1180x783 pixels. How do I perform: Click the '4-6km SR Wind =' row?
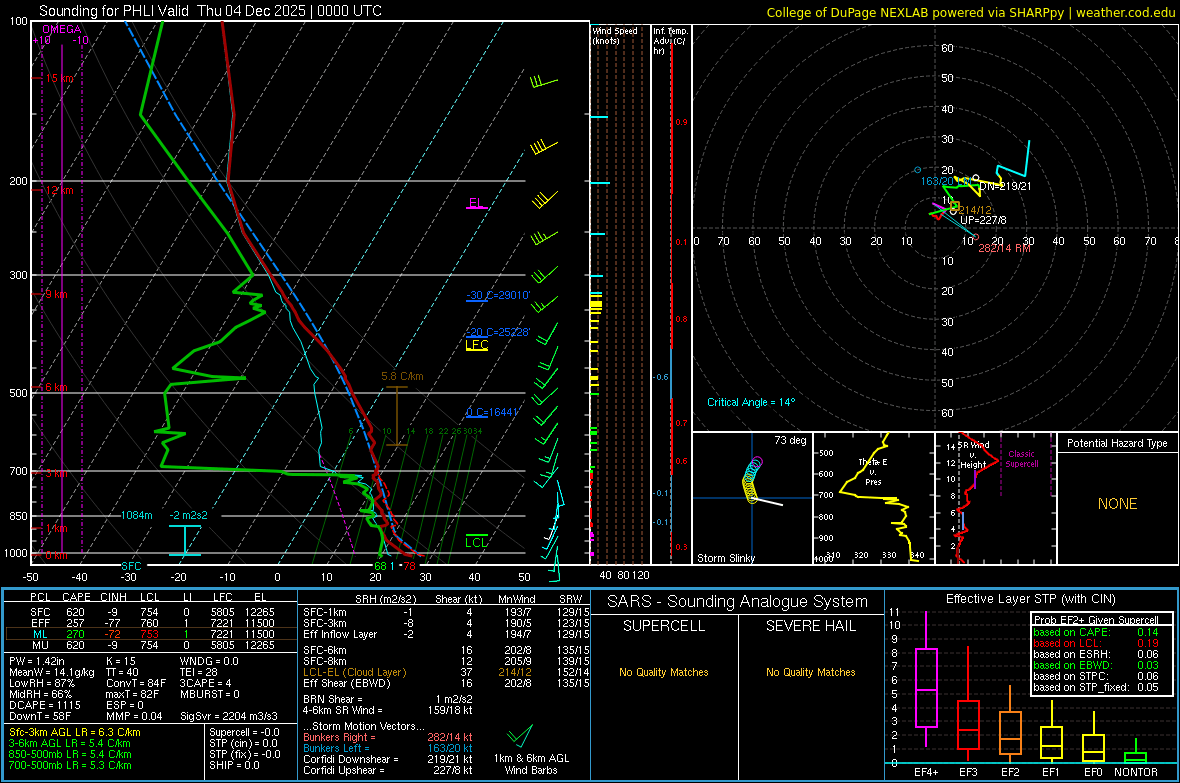click(388, 710)
